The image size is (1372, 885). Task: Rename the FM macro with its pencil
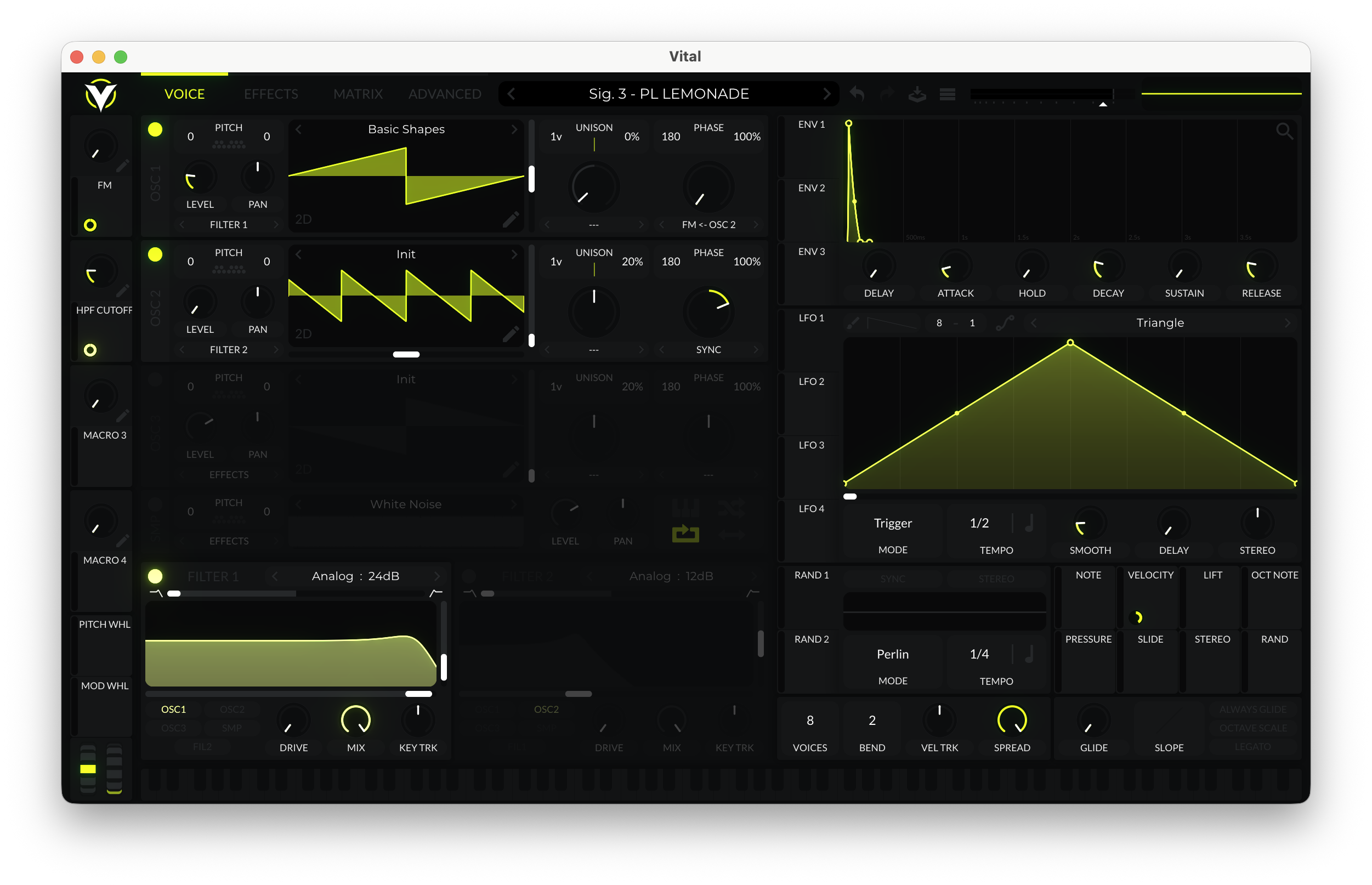pyautogui.click(x=122, y=166)
